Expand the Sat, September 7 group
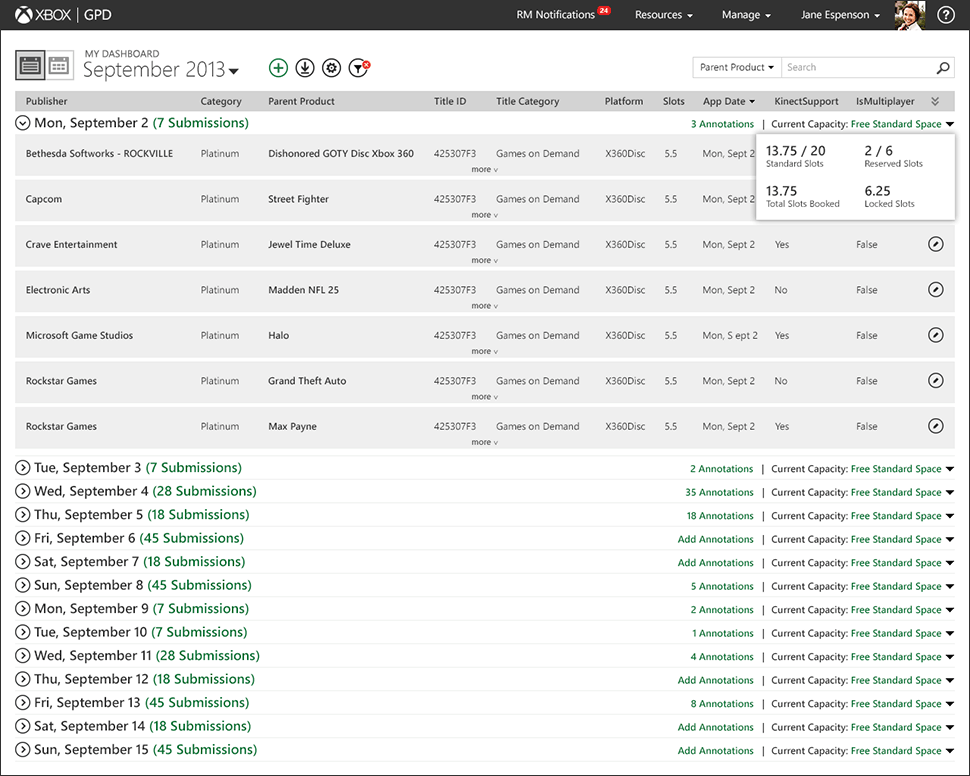 pos(22,562)
